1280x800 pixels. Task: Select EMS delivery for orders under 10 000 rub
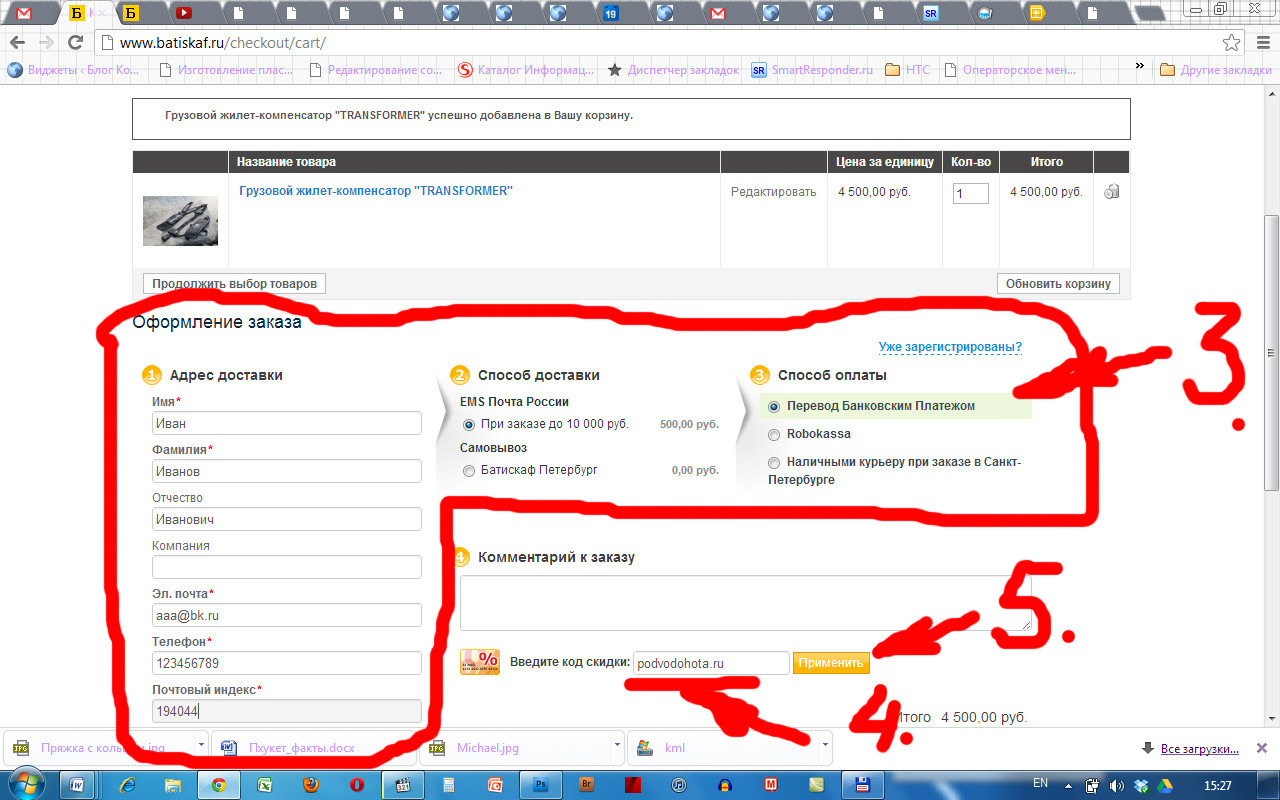coord(469,424)
